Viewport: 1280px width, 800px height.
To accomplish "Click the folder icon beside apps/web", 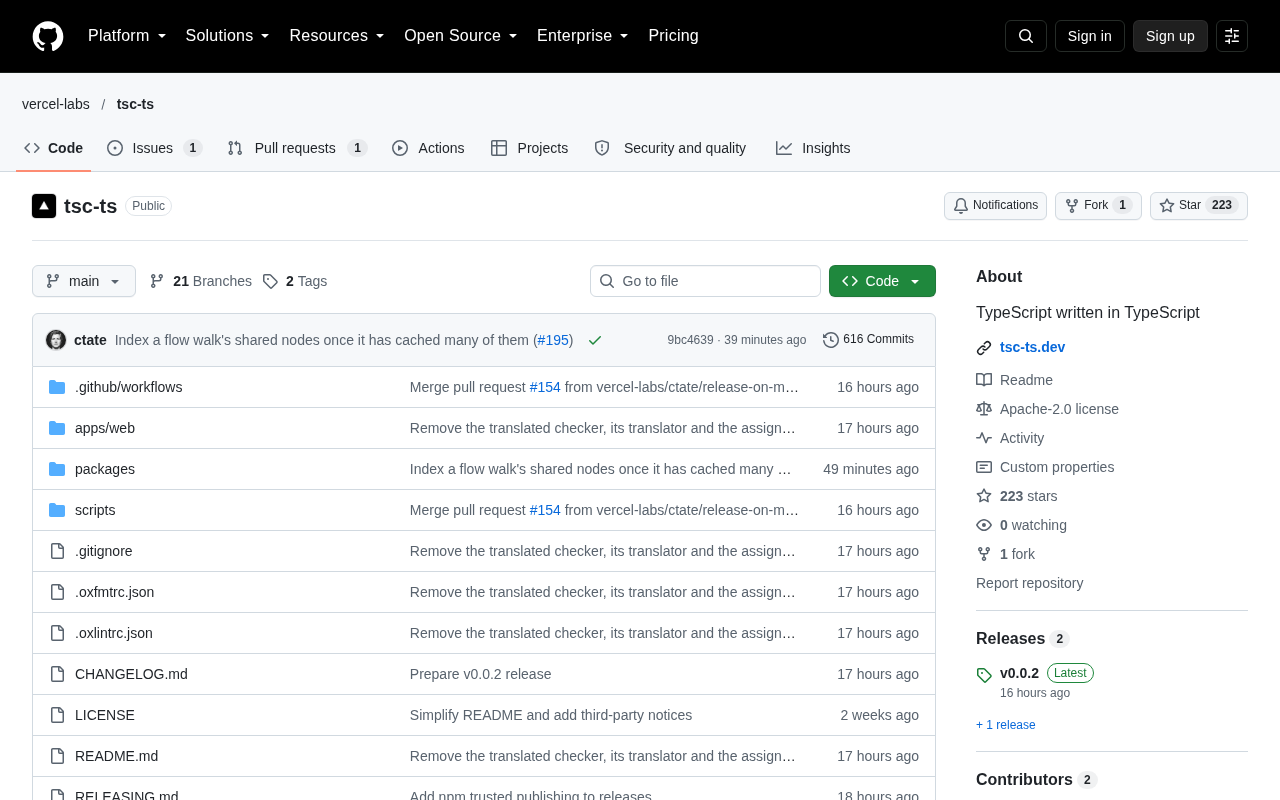I will [x=57, y=428].
